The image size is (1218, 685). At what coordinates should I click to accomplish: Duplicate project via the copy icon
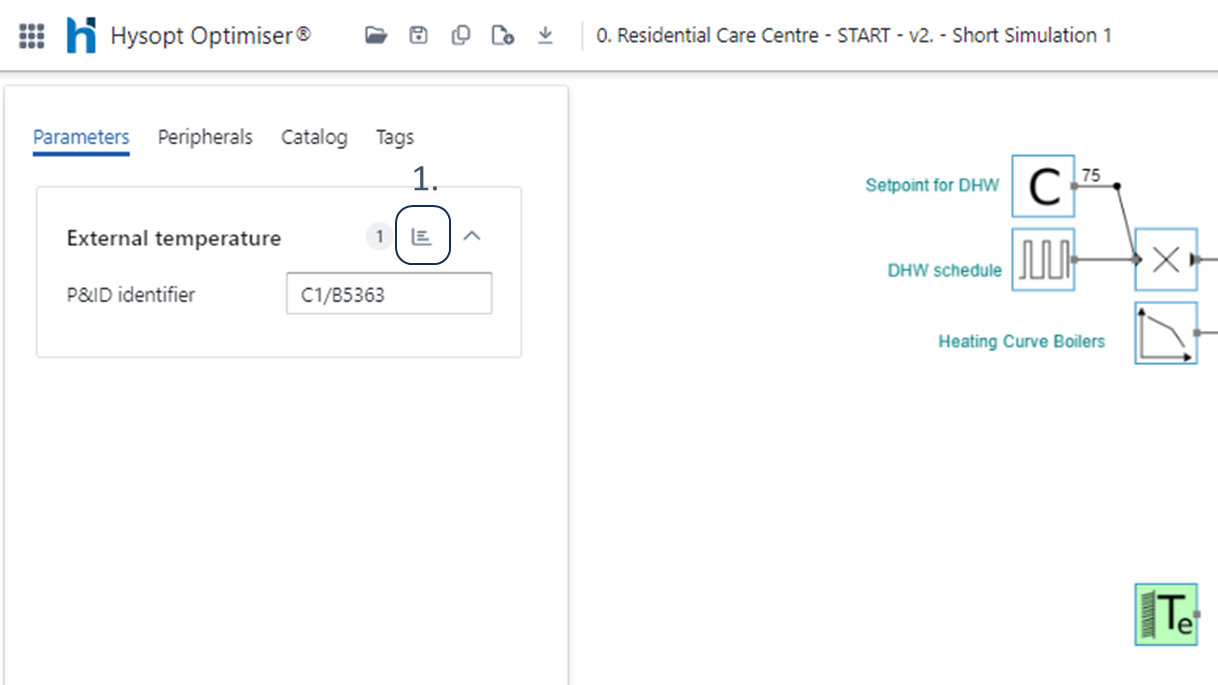pyautogui.click(x=460, y=36)
